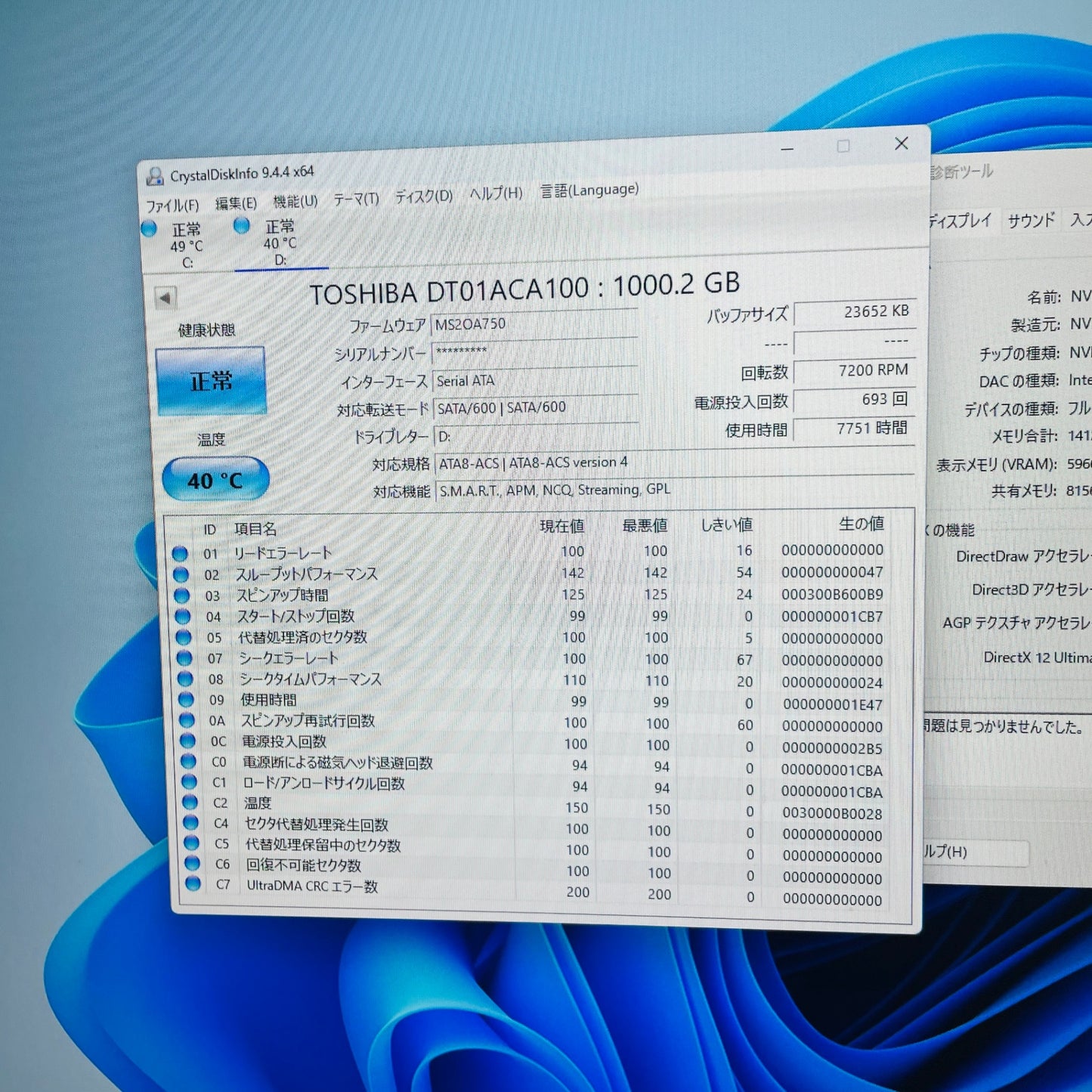Click status dot for UltraDMA CRC row

pyautogui.click(x=193, y=883)
